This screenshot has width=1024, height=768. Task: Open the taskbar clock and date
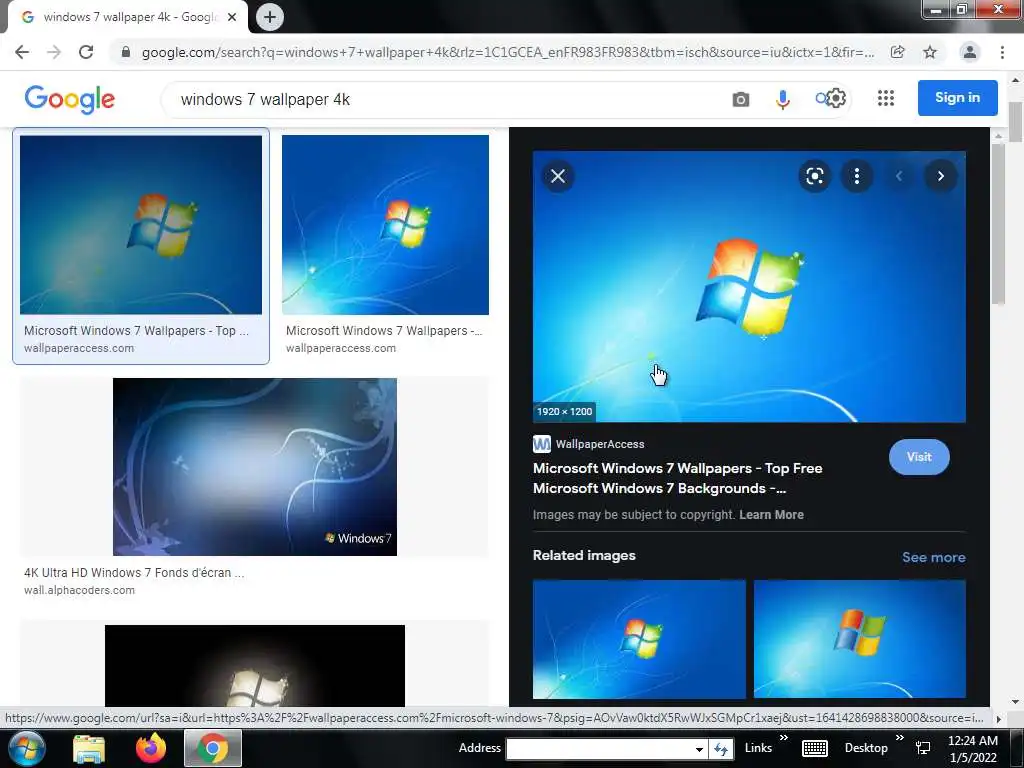(973, 749)
